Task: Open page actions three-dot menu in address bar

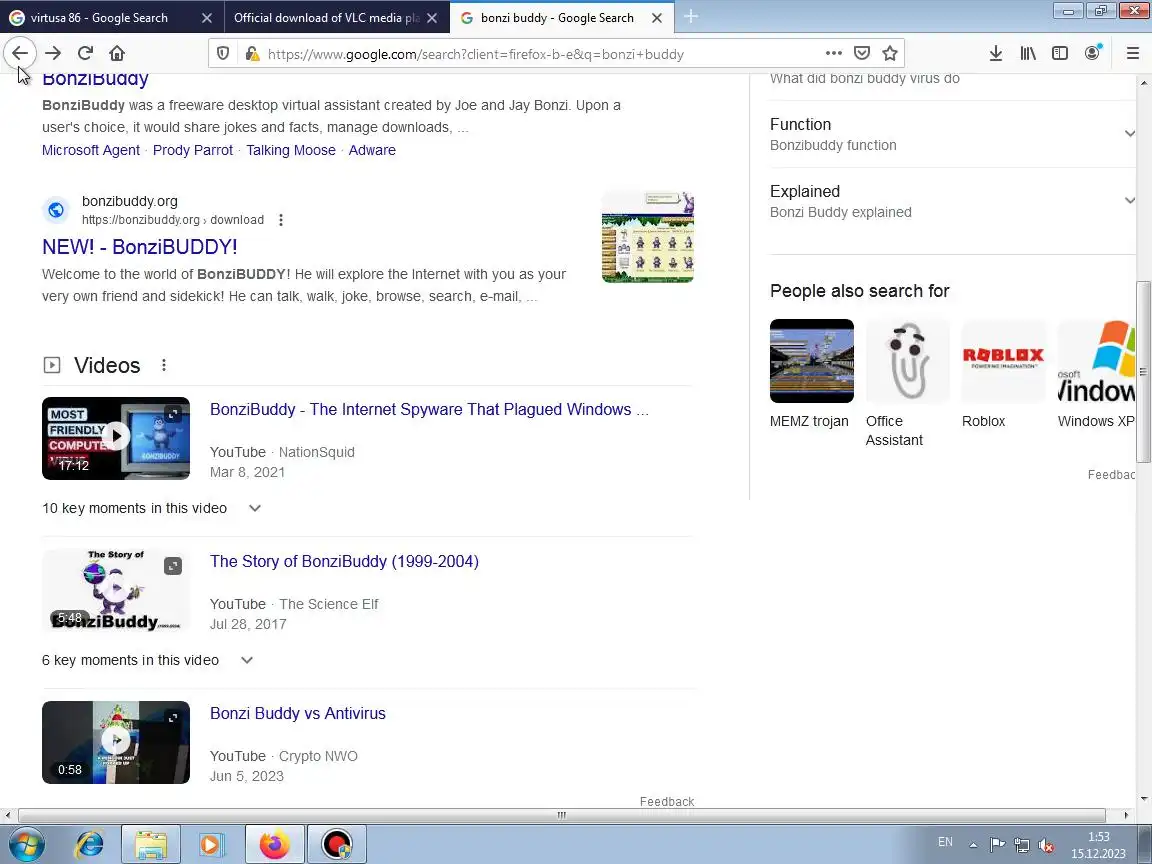Action: tap(833, 53)
